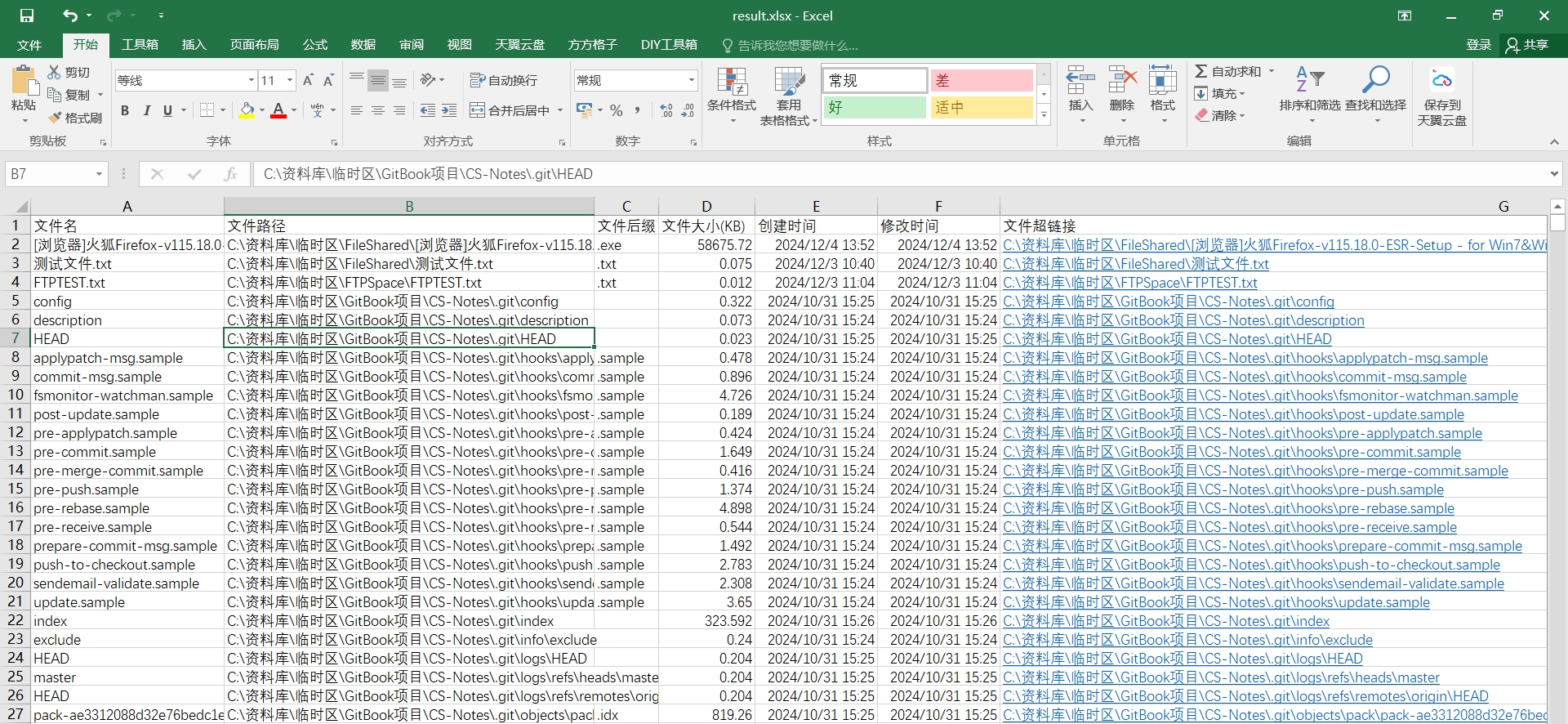Viewport: 1568px width, 724px height.
Task: Click the Find and Select magnifier icon
Action: tap(1375, 80)
